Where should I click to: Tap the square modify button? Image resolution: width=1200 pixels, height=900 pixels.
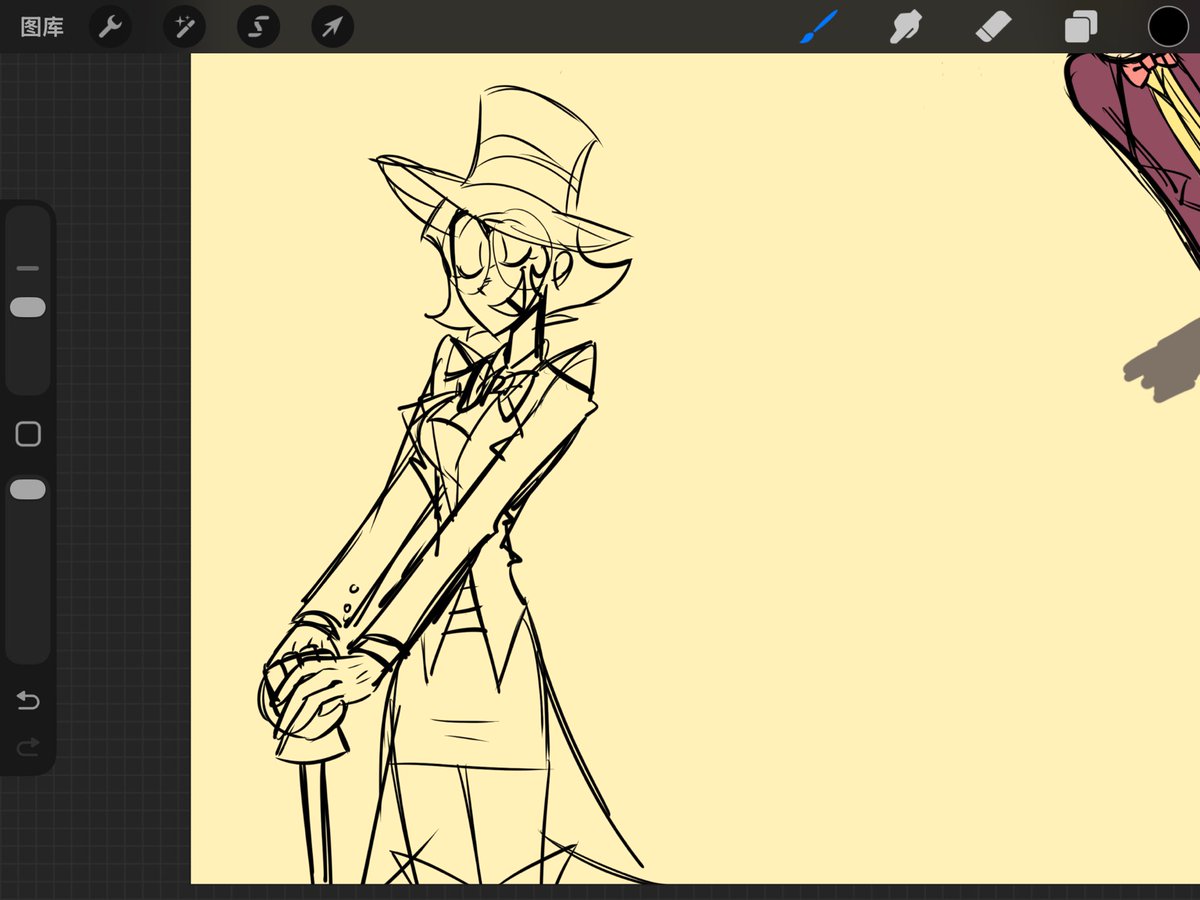point(28,434)
